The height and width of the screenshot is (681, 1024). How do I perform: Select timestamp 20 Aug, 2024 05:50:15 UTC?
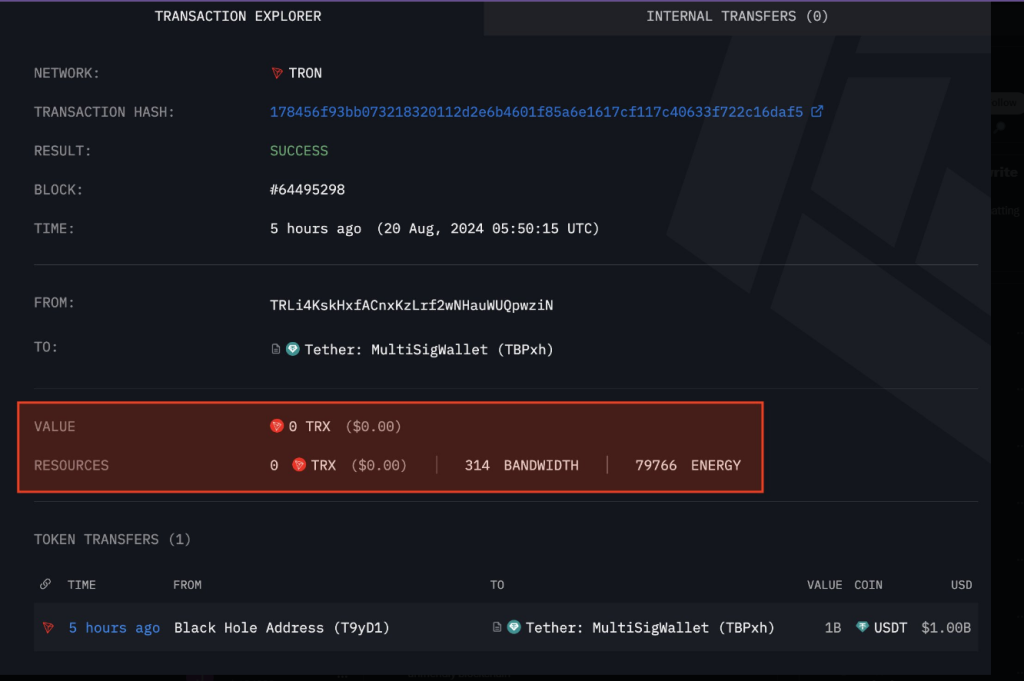488,229
